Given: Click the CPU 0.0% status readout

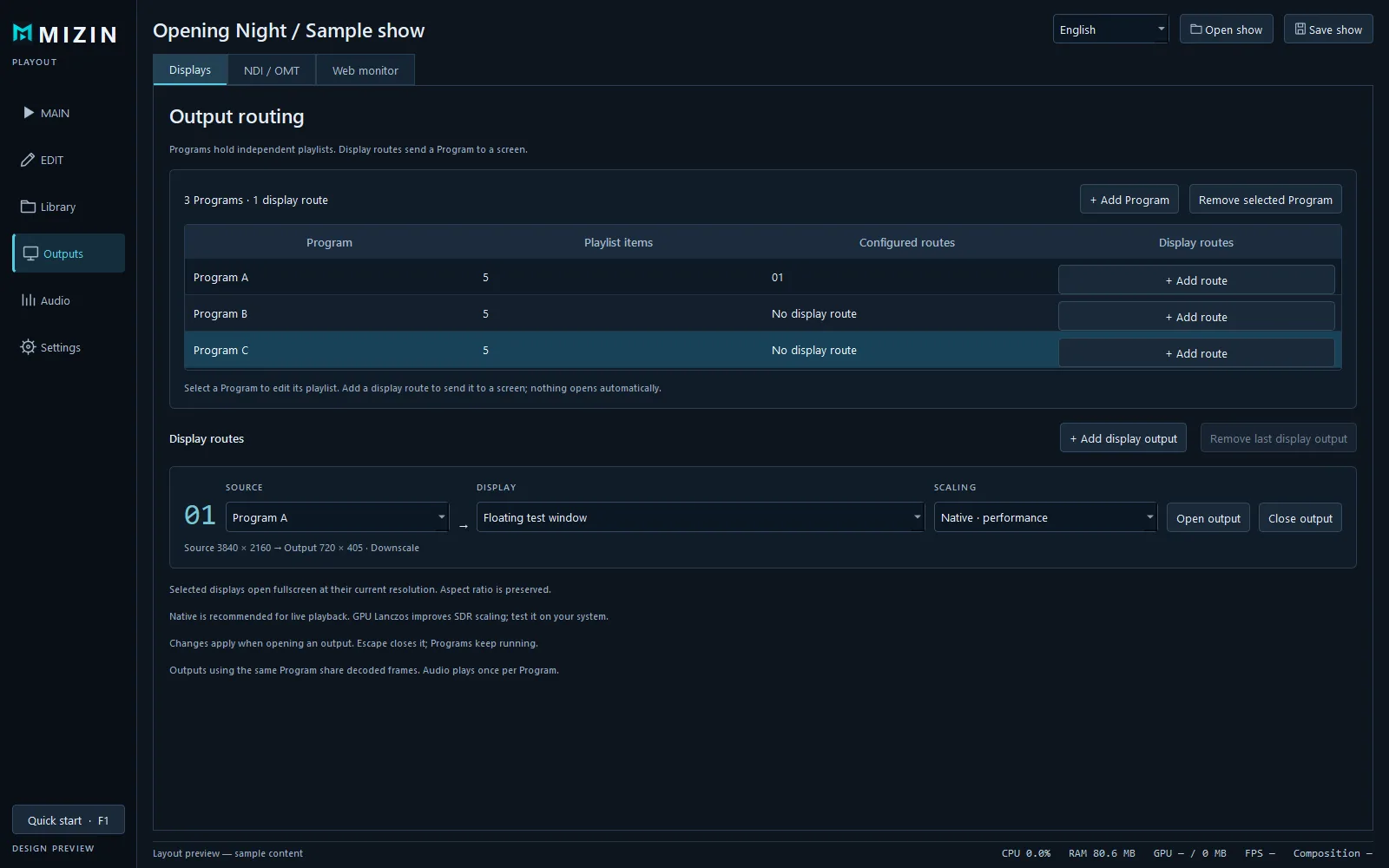Looking at the screenshot, I should 1026,853.
